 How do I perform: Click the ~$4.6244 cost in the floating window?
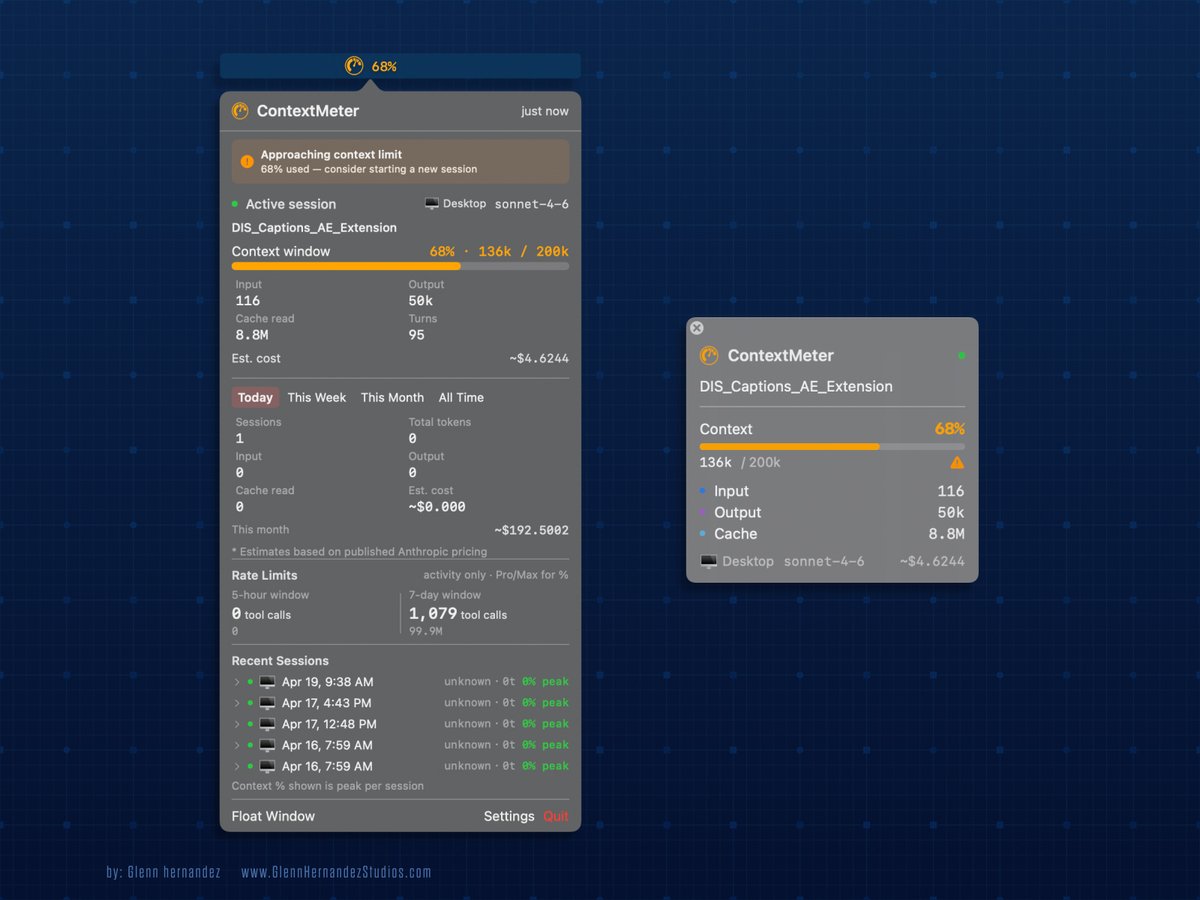click(x=932, y=561)
